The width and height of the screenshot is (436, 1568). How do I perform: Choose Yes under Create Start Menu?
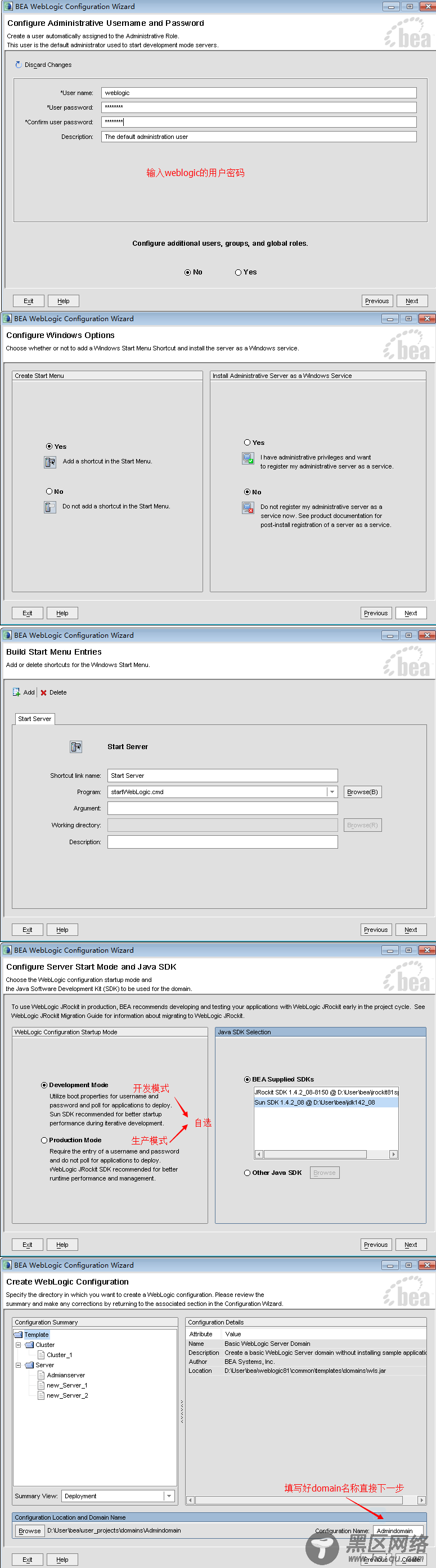50,447
